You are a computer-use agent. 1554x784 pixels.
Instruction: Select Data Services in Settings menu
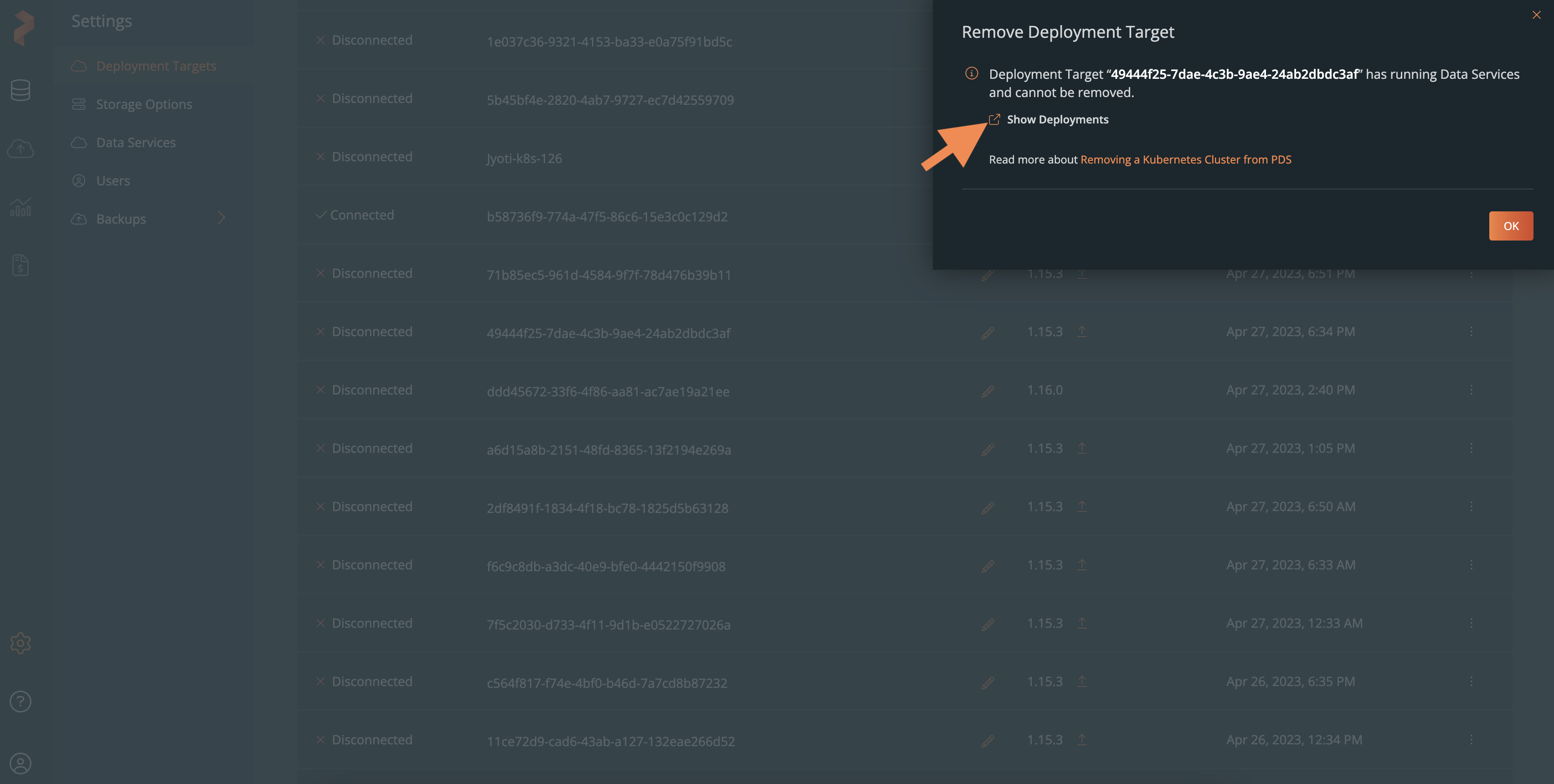(136, 142)
